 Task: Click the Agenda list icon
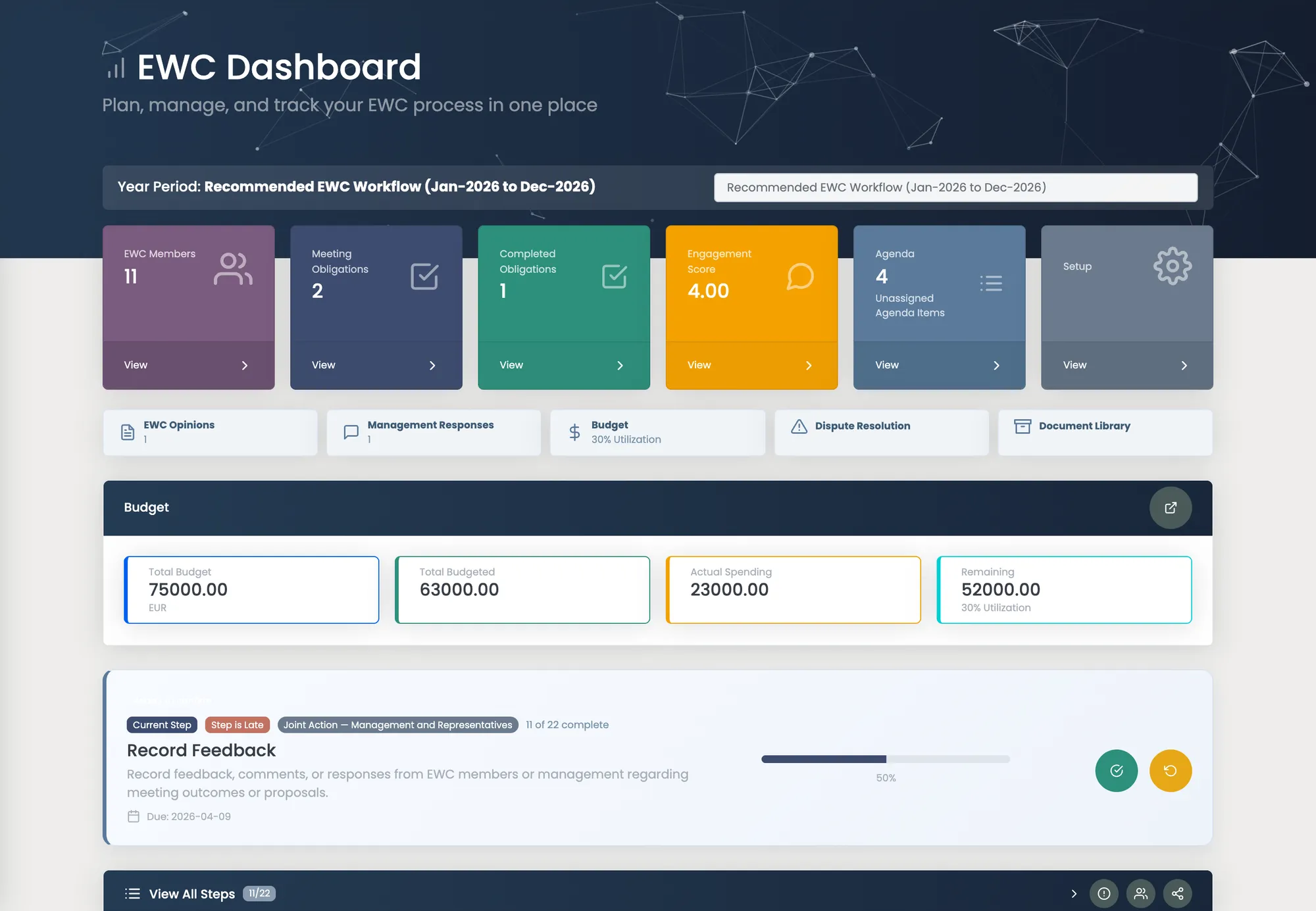pos(991,283)
